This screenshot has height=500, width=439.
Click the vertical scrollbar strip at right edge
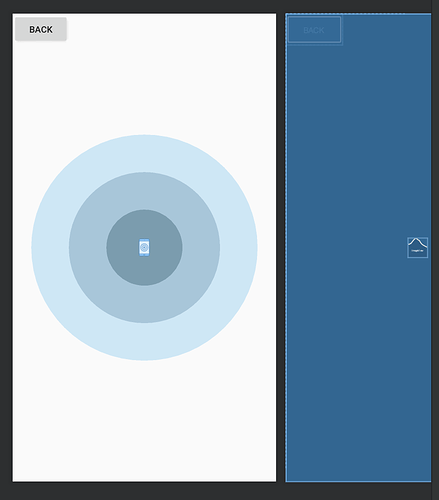pyautogui.click(x=435, y=250)
